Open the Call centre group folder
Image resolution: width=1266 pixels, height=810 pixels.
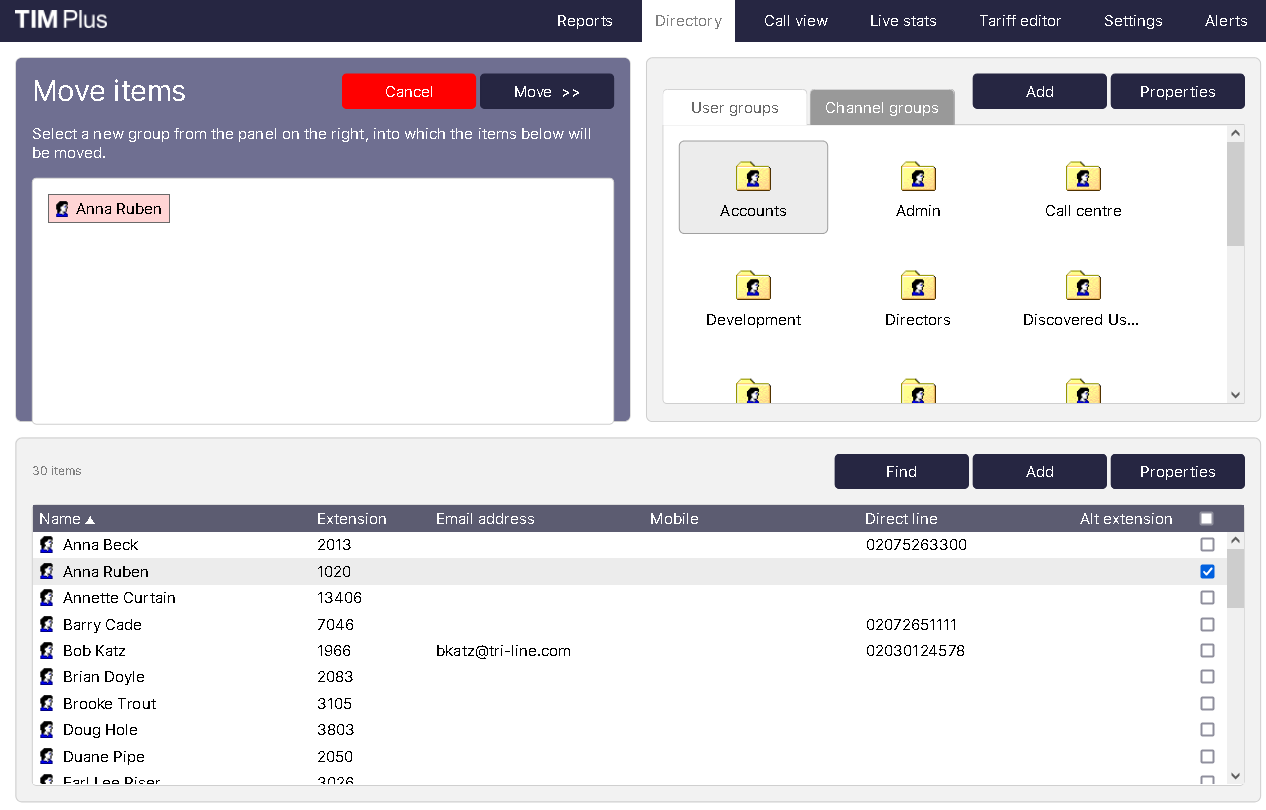(x=1083, y=188)
